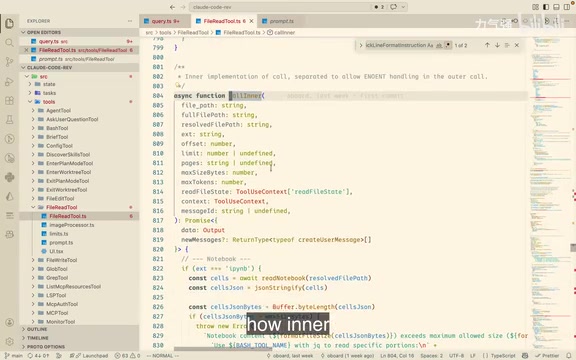Toggle Use Regular Expression in find widget
Image resolution: width=576 pixels, height=360 pixels.
pos(448,45)
